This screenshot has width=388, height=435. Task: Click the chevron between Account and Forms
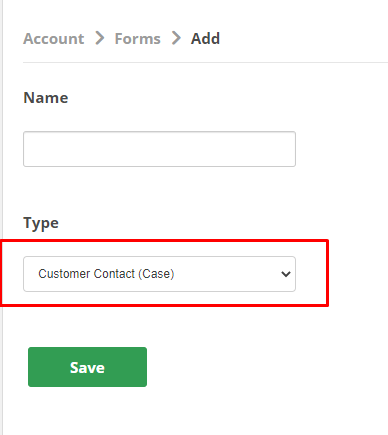pos(100,38)
